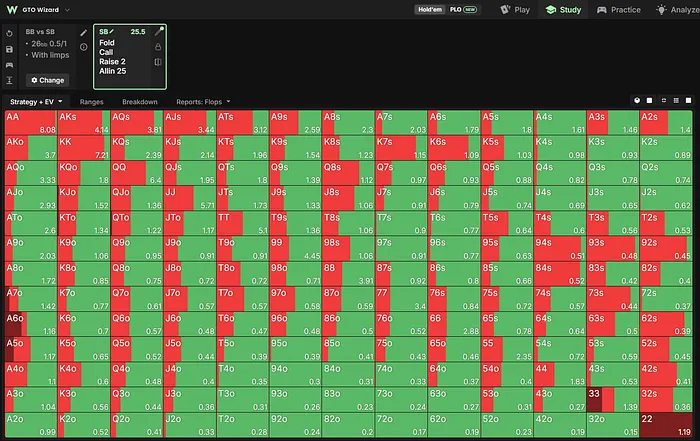Click the 44 matrix cell
Screen dimensions: 700x441
[560, 375]
